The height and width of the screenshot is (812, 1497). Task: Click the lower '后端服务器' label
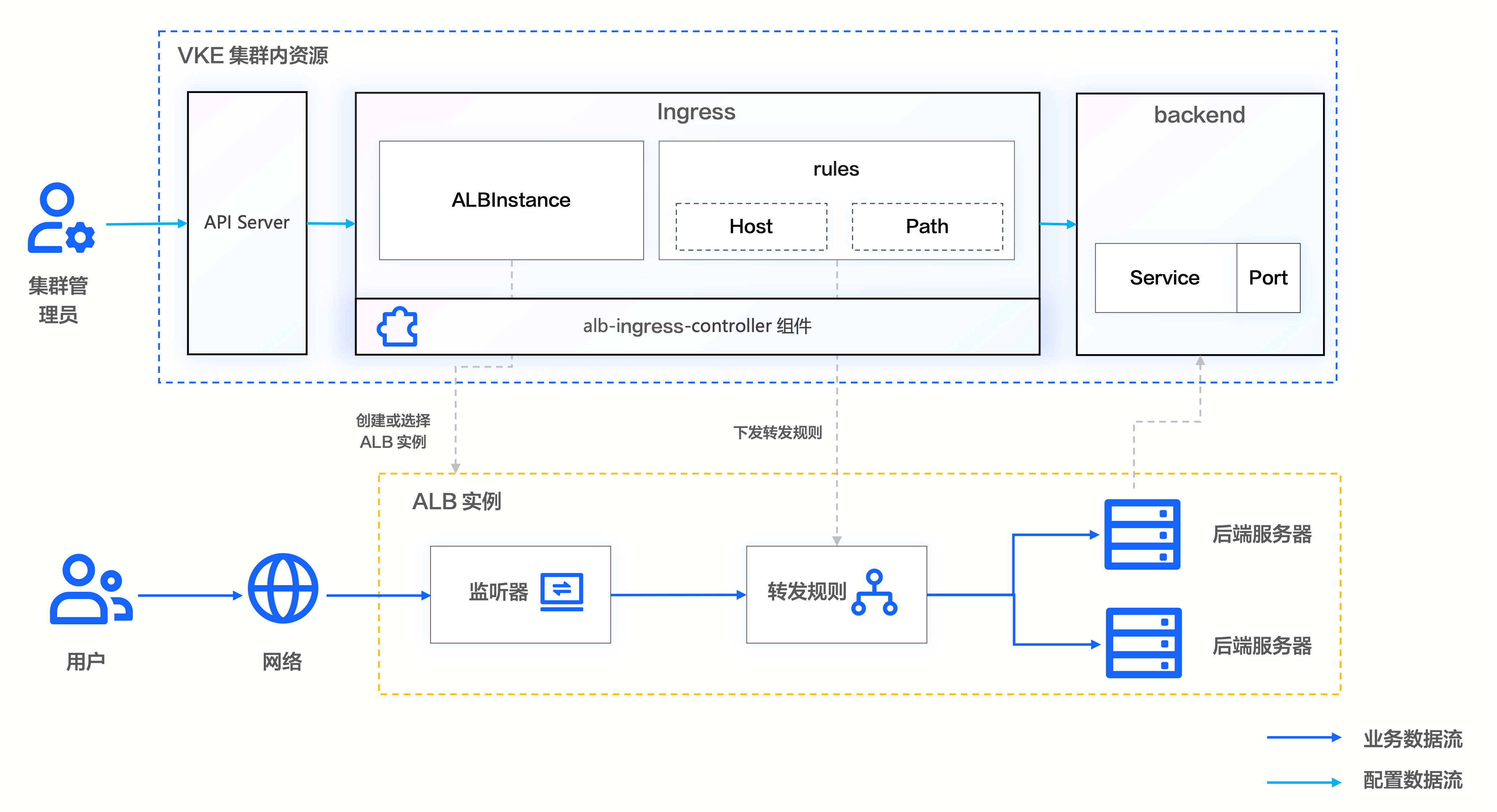[1262, 646]
